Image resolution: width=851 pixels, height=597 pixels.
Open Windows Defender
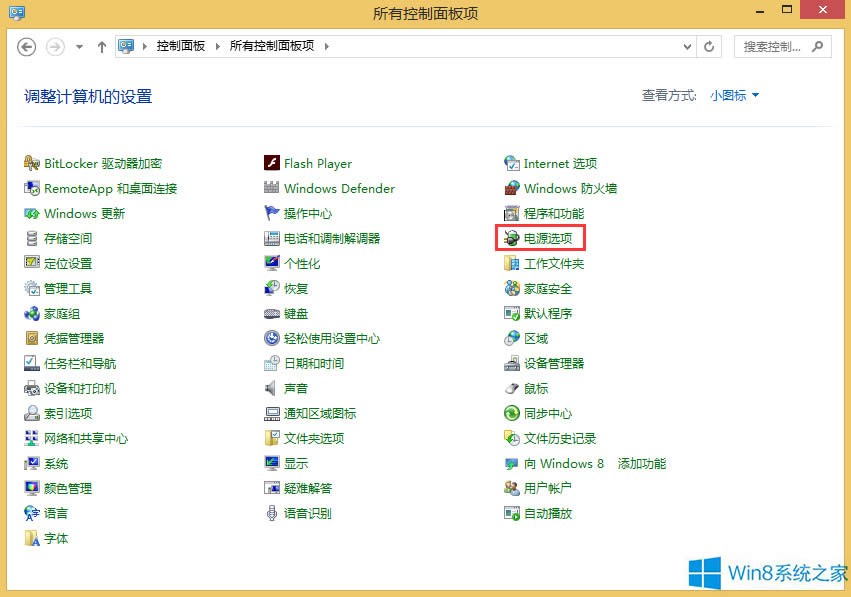[x=337, y=188]
